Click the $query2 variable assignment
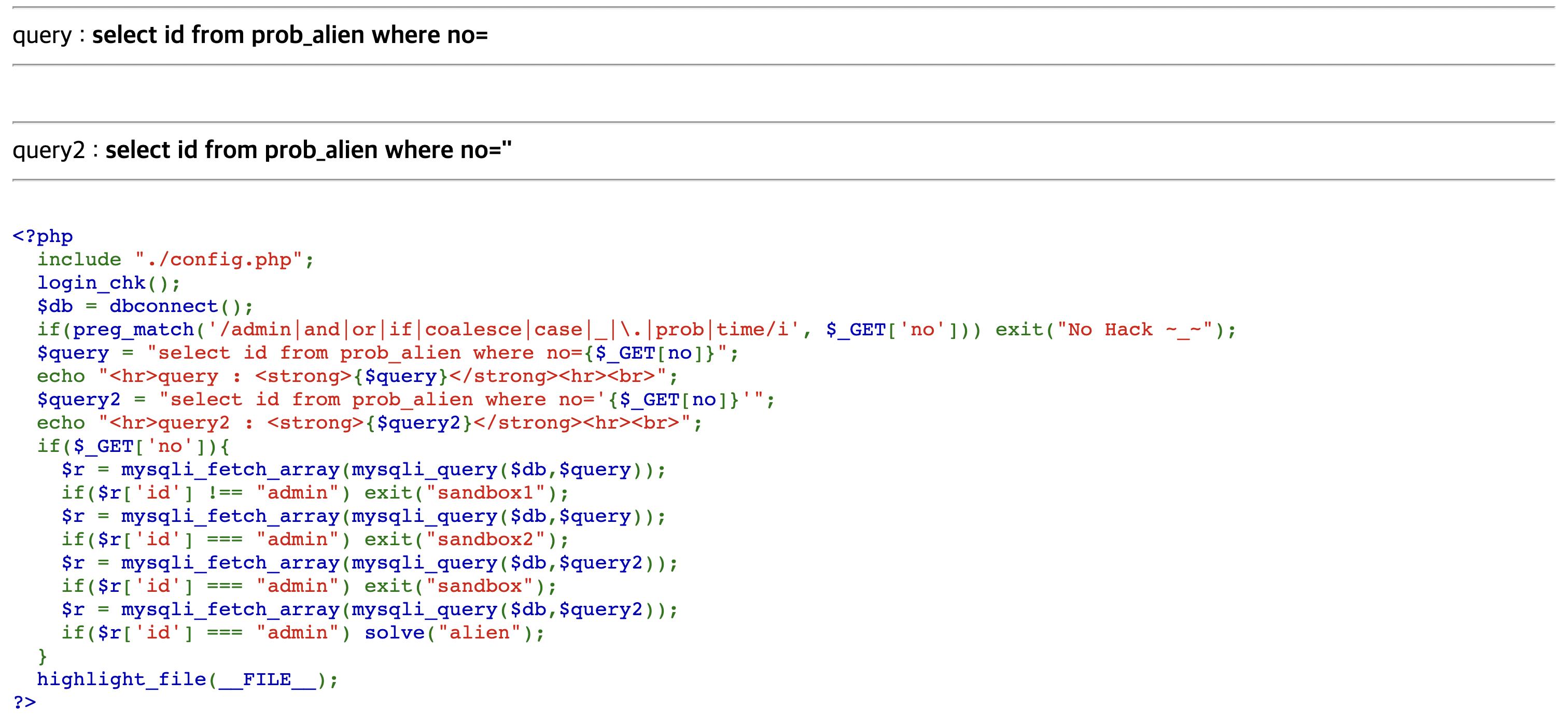This screenshot has height=724, width=1568. pos(79,400)
